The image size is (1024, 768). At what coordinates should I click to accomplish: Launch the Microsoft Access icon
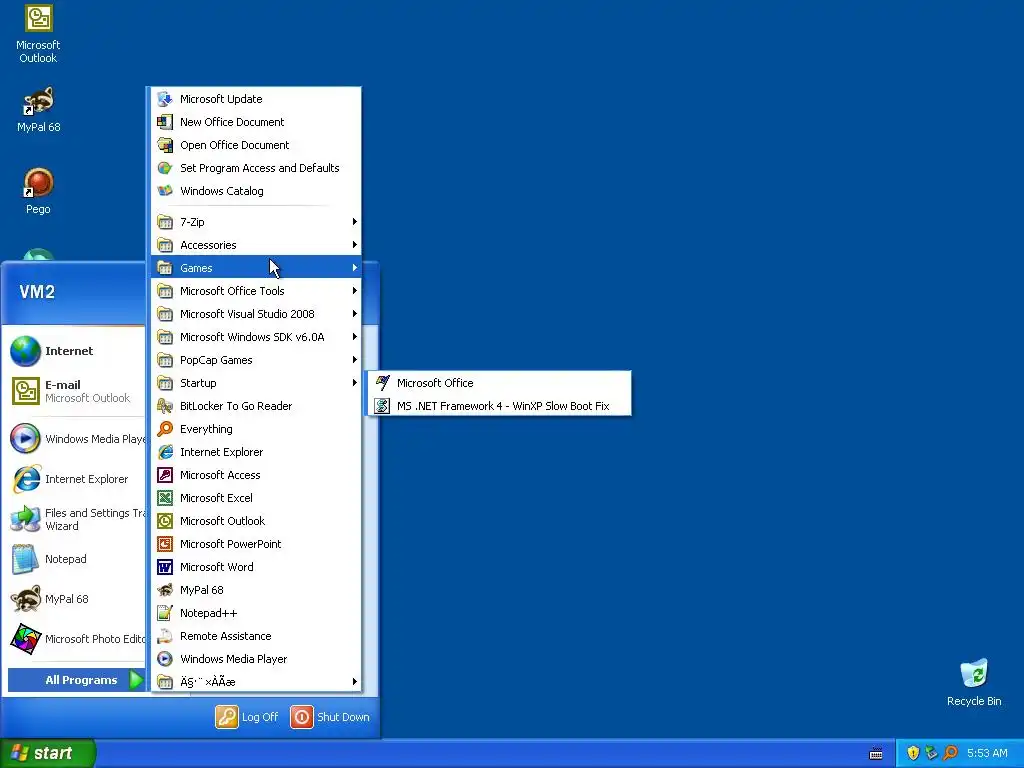coord(165,475)
